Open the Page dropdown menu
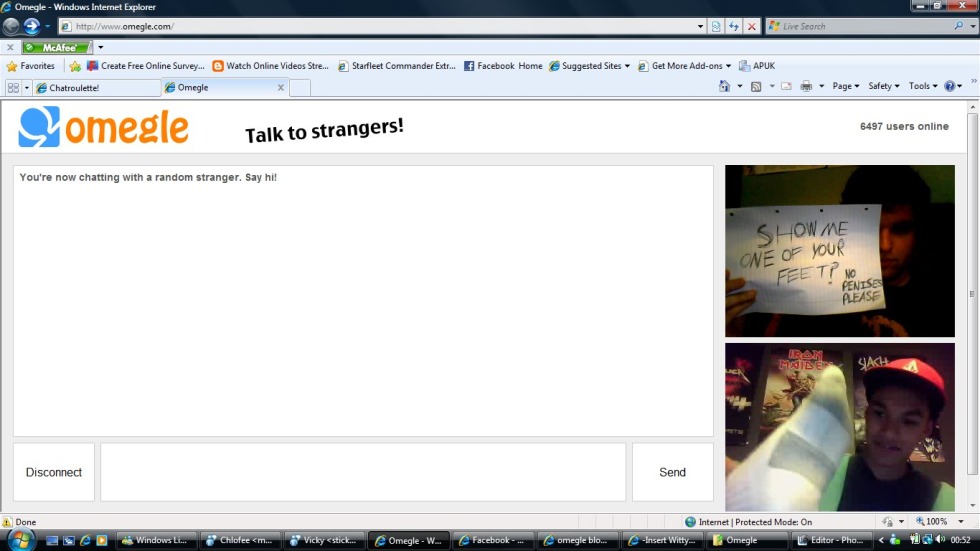 pyautogui.click(x=846, y=87)
